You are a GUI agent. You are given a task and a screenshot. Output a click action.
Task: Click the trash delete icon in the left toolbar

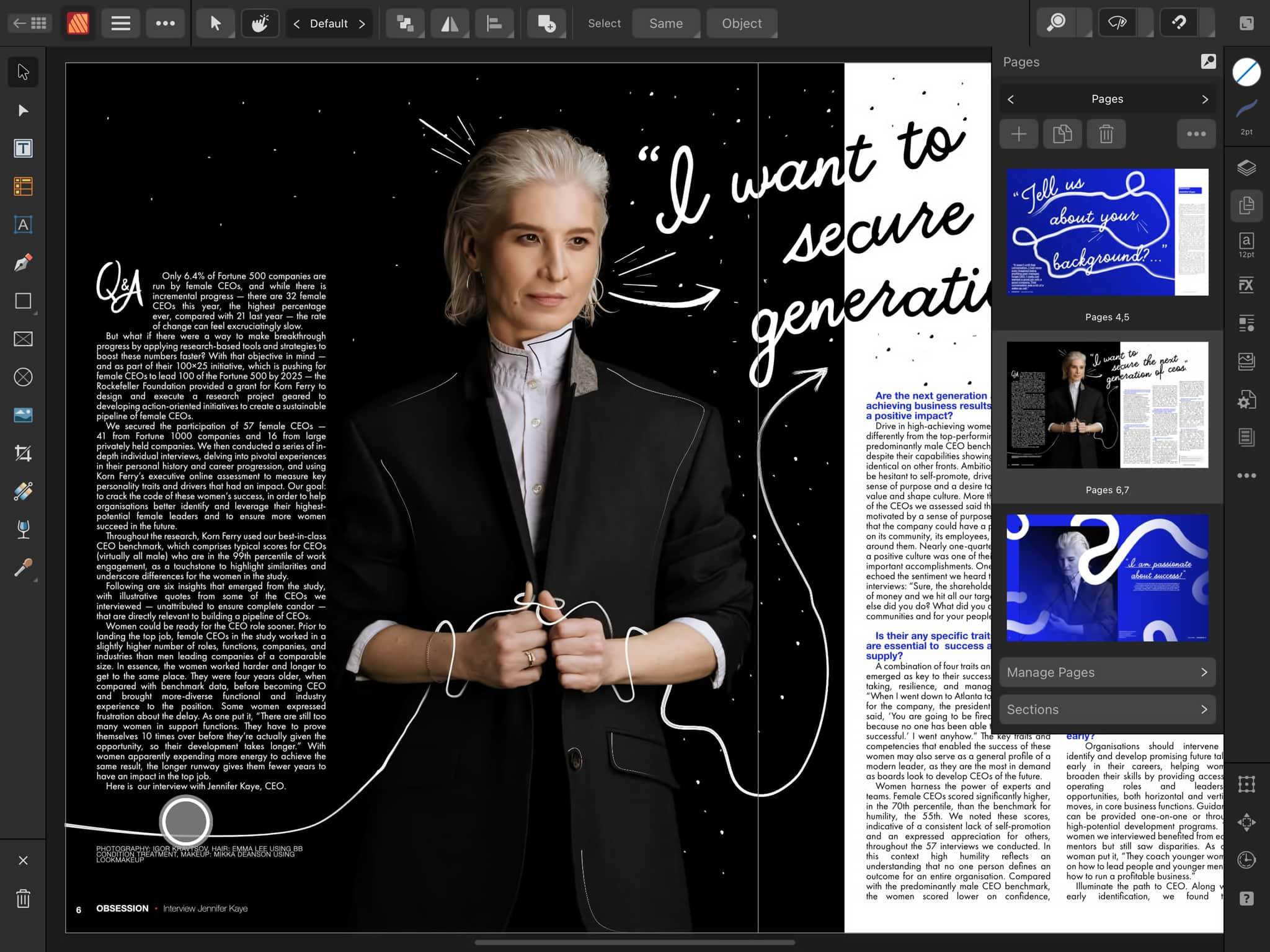23,899
